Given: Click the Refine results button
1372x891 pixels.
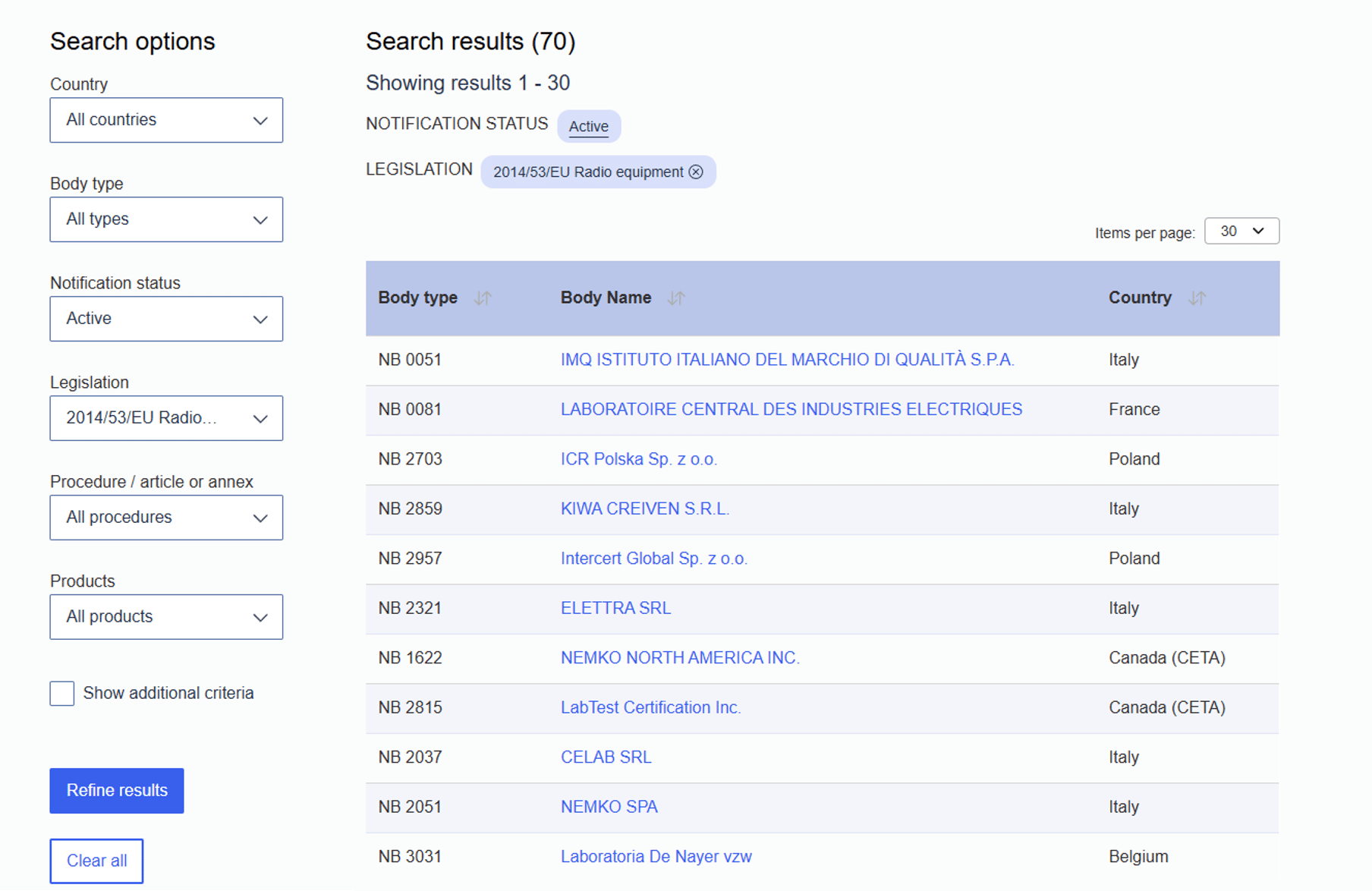Looking at the screenshot, I should [117, 791].
